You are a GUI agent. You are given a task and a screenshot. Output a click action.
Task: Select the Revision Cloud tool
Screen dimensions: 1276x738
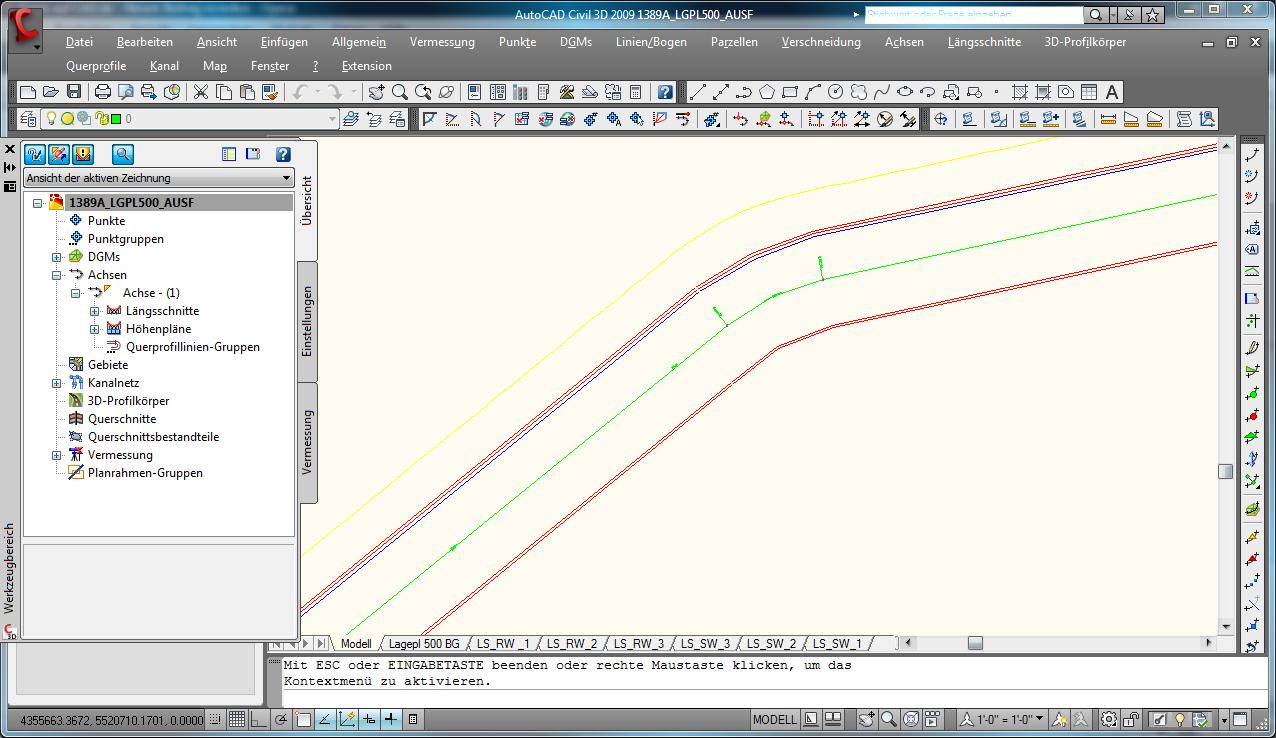click(x=859, y=92)
